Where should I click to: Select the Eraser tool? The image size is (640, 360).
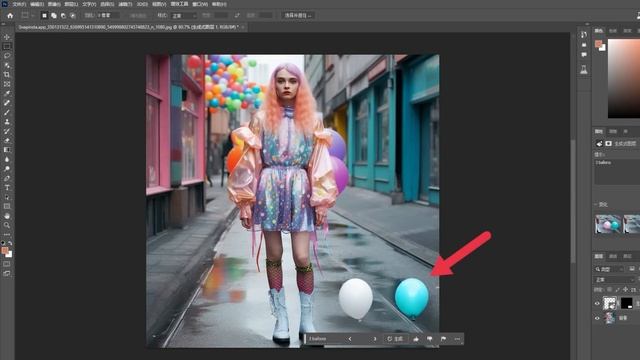[x=7, y=140]
